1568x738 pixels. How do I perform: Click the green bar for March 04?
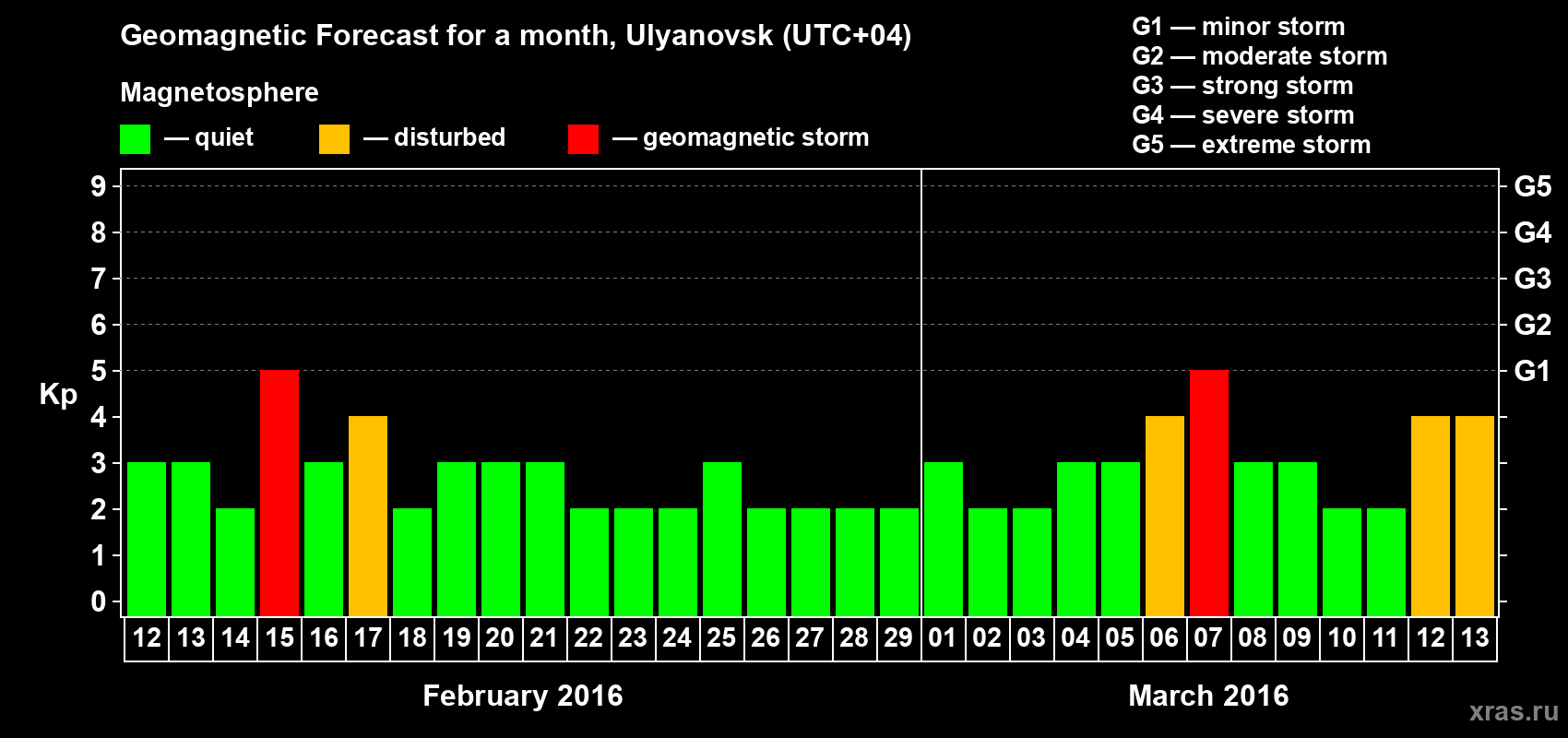coord(1076,540)
